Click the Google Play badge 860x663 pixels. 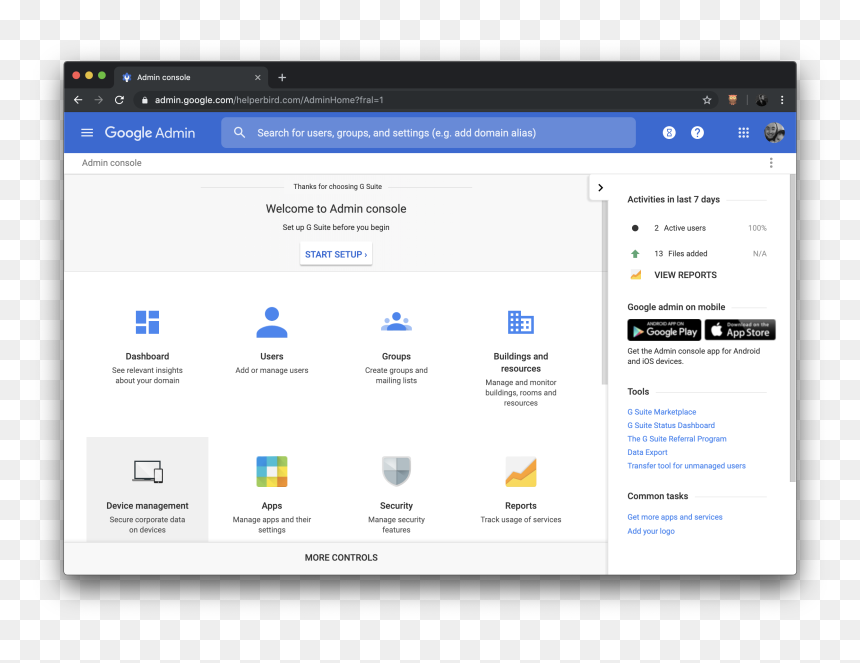[664, 330]
